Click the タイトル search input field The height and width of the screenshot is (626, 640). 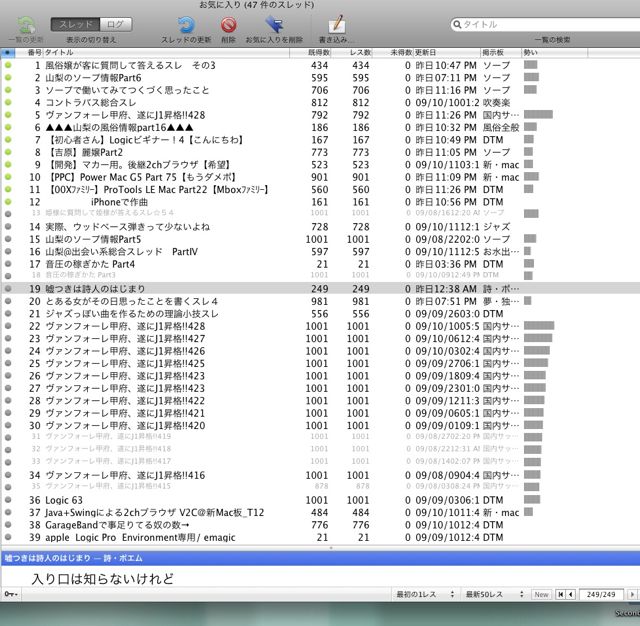tap(545, 23)
